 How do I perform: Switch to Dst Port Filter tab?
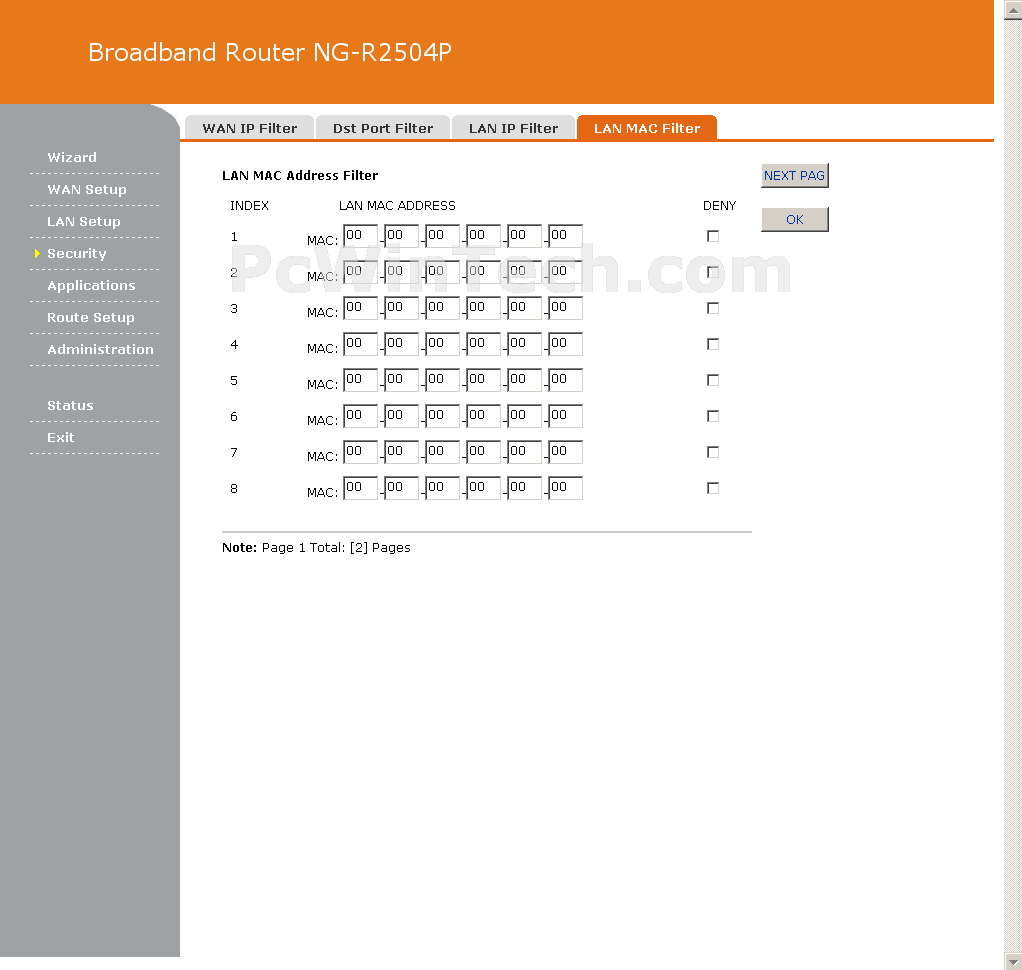(383, 128)
